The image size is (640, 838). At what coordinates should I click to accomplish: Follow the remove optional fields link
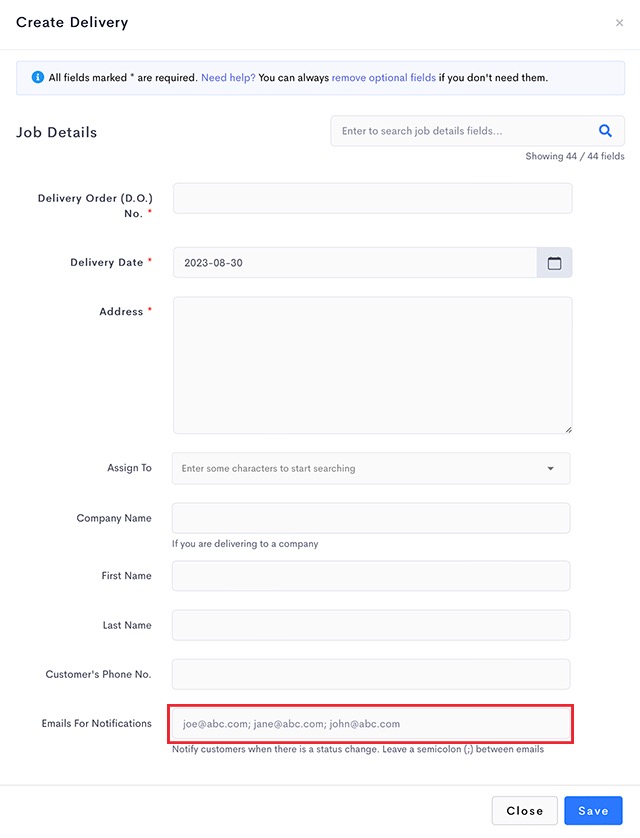coord(384,77)
